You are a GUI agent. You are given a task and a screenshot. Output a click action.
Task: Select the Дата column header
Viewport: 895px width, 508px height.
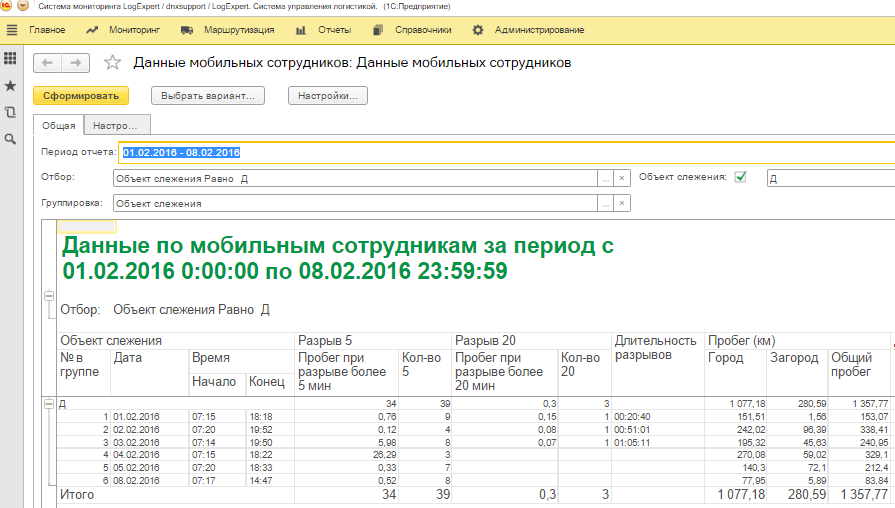[150, 372]
